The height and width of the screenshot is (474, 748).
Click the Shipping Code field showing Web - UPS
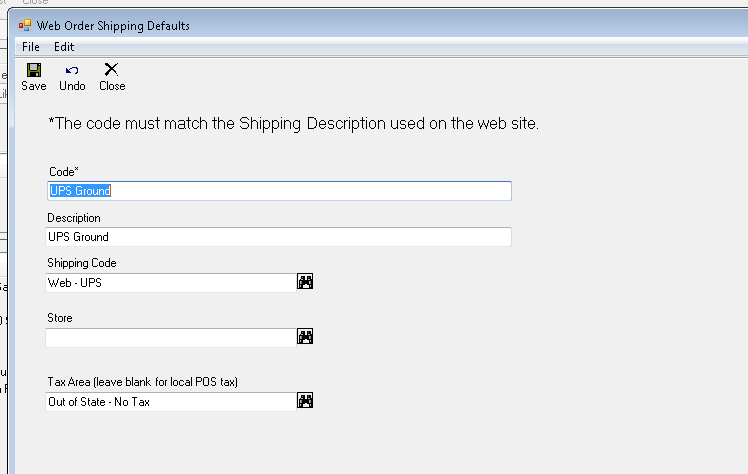click(171, 283)
